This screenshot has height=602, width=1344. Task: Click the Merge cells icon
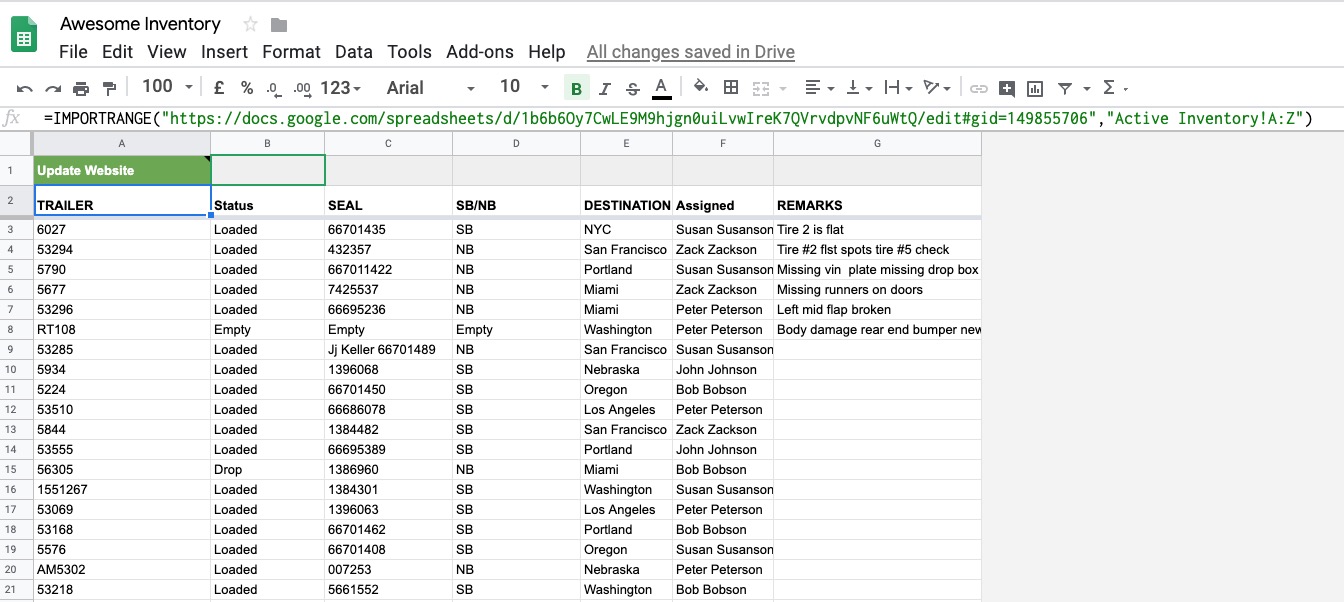click(x=761, y=88)
